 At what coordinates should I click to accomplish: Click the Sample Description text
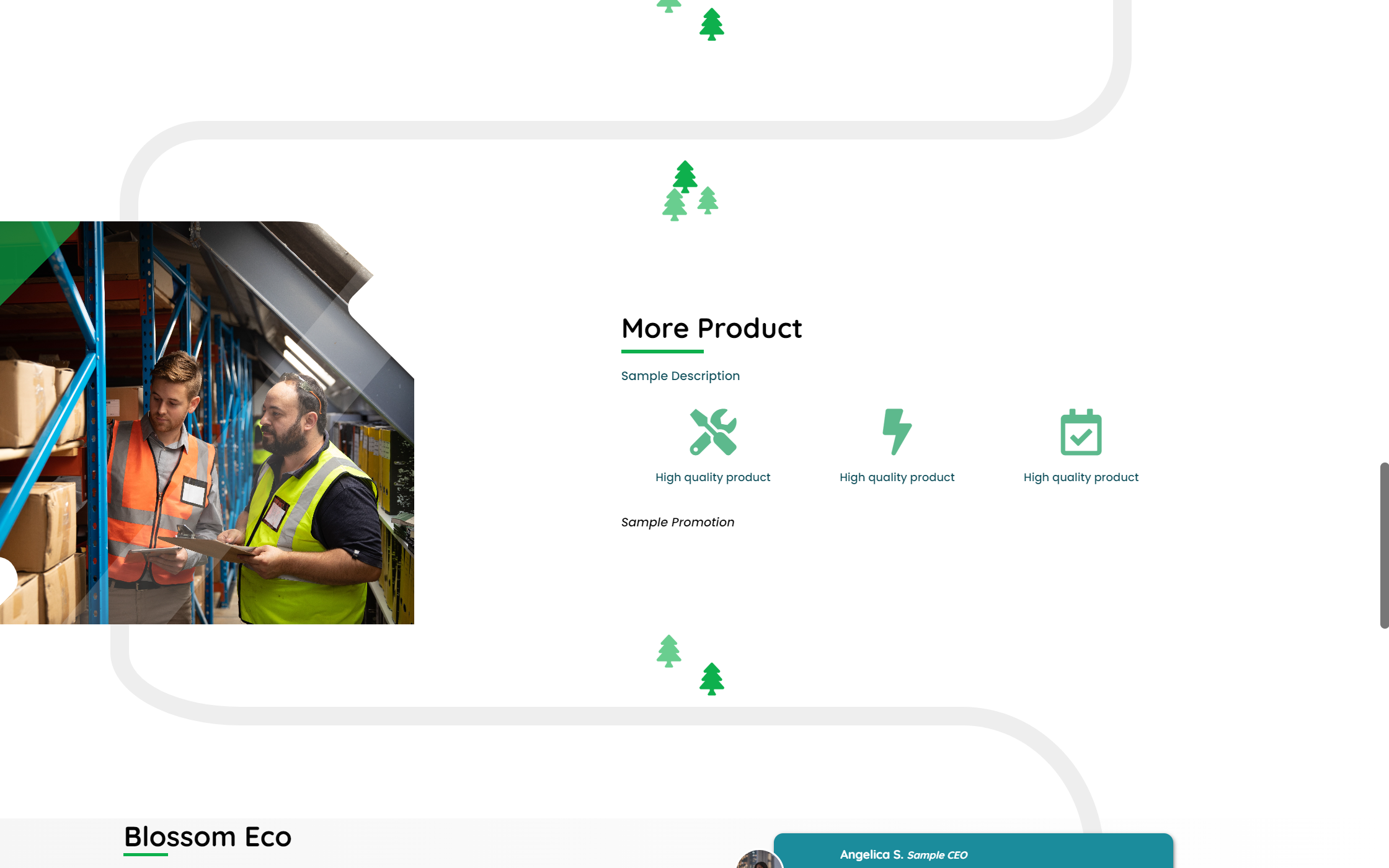point(680,376)
